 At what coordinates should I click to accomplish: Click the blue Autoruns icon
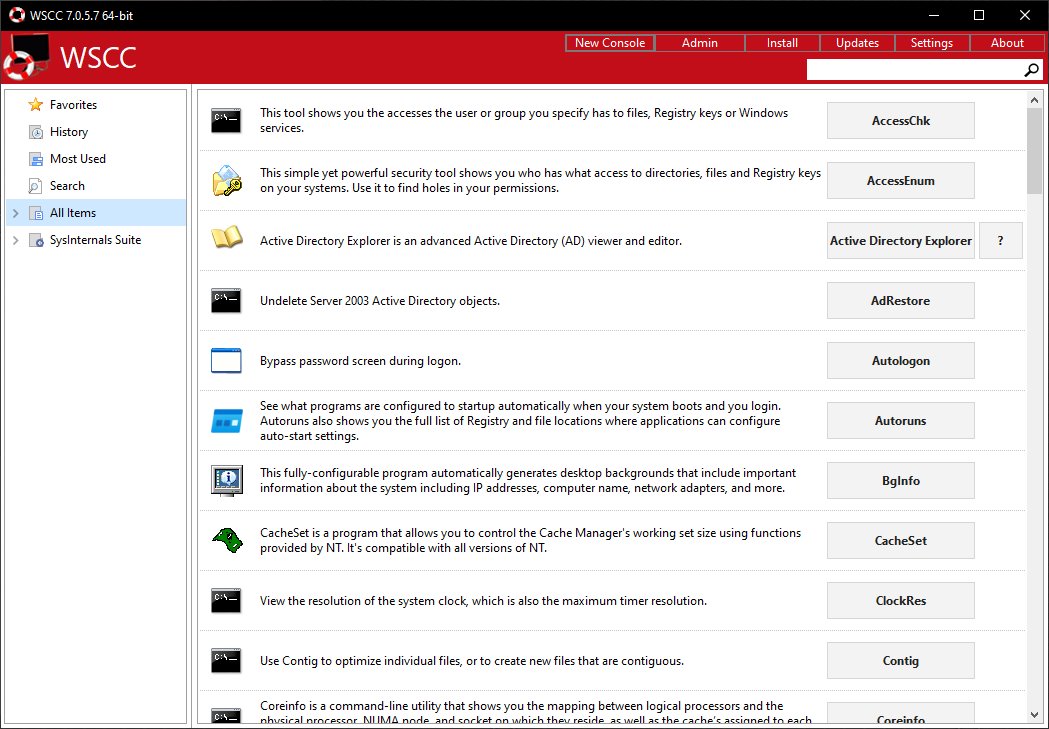[226, 421]
